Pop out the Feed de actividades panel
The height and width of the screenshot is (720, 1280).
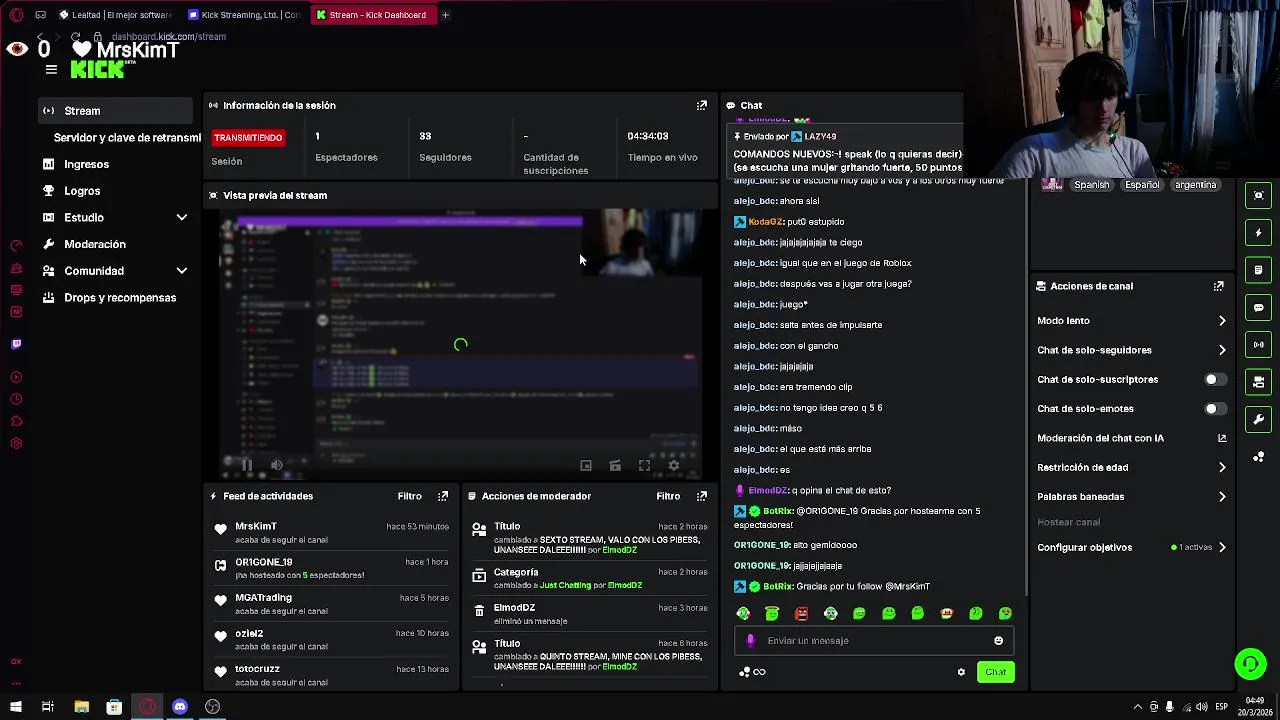[x=443, y=496]
